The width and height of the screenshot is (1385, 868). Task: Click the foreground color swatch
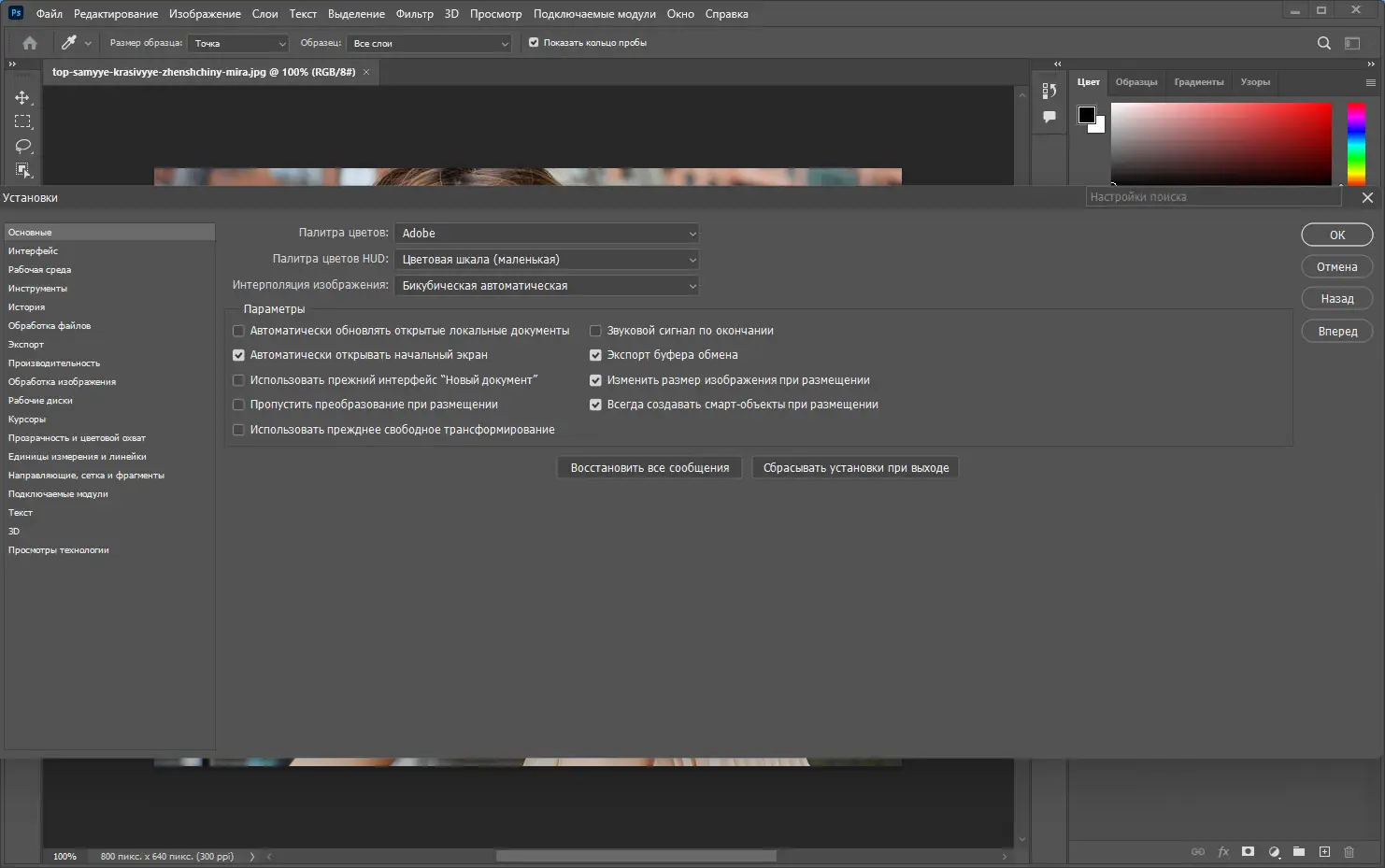point(1087,115)
